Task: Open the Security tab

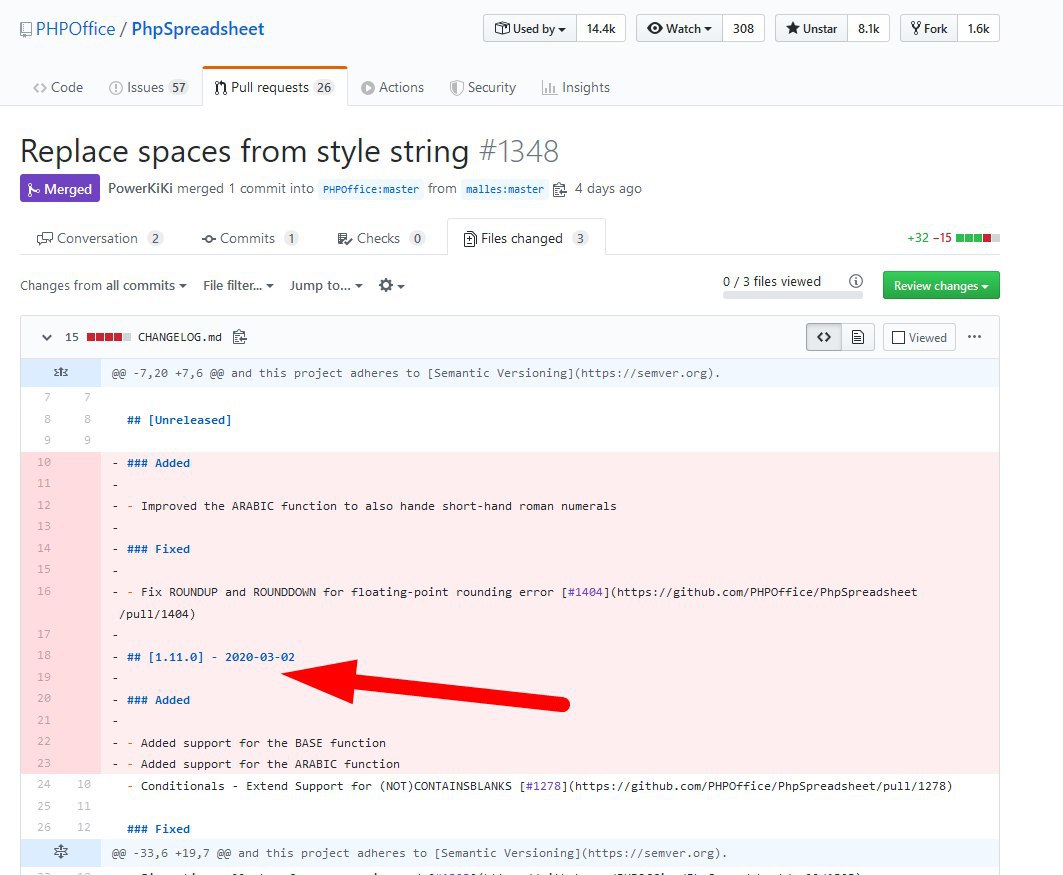Action: pos(483,87)
